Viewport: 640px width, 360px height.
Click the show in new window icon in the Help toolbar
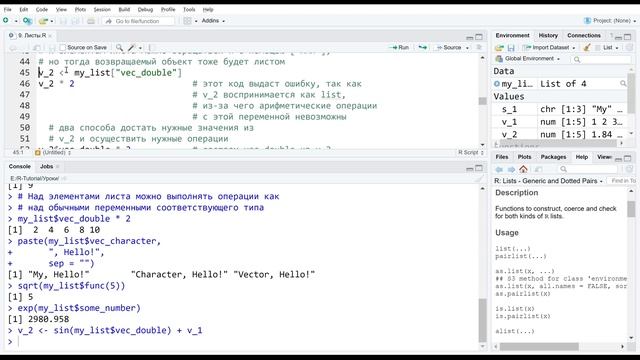538,169
